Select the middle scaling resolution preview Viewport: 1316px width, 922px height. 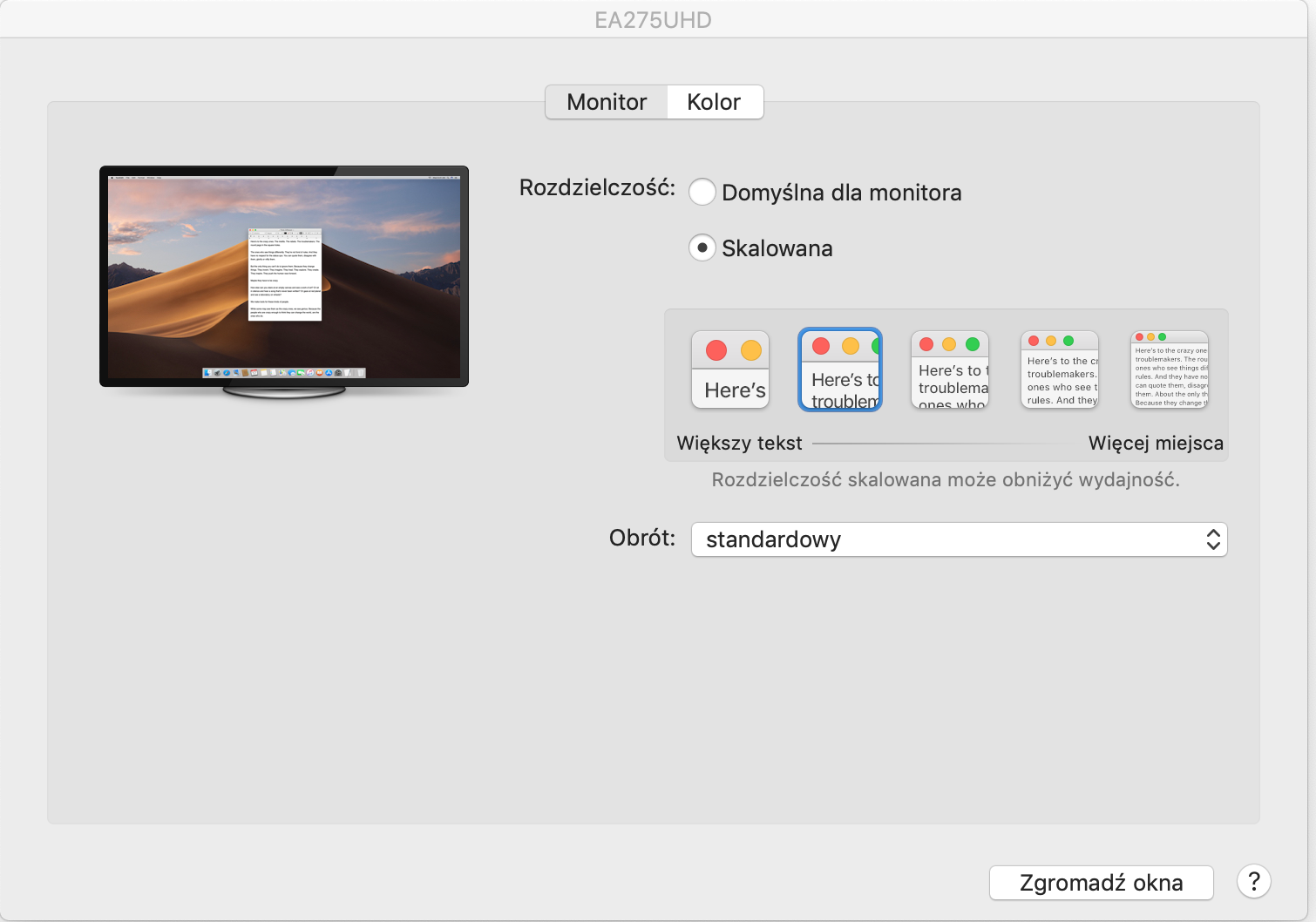tap(950, 369)
